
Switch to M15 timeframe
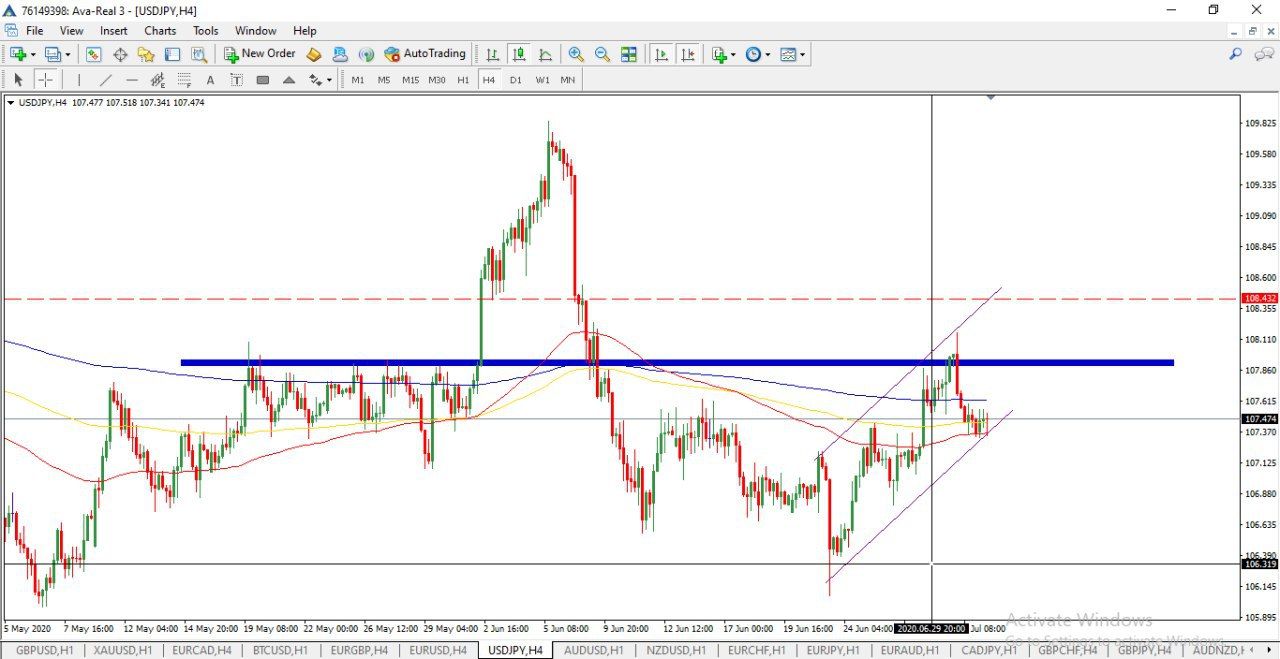click(410, 80)
